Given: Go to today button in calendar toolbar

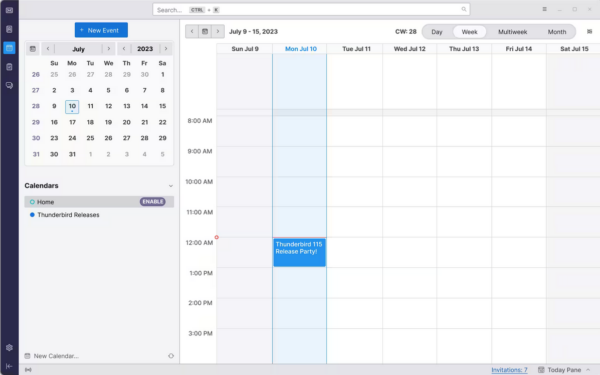Looking at the screenshot, I should coord(205,31).
